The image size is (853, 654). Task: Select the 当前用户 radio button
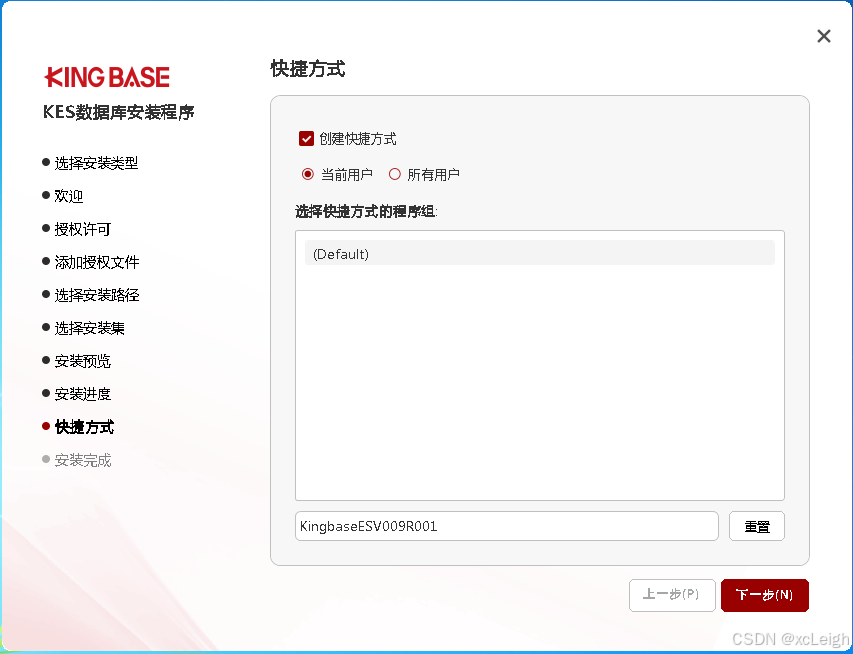308,173
